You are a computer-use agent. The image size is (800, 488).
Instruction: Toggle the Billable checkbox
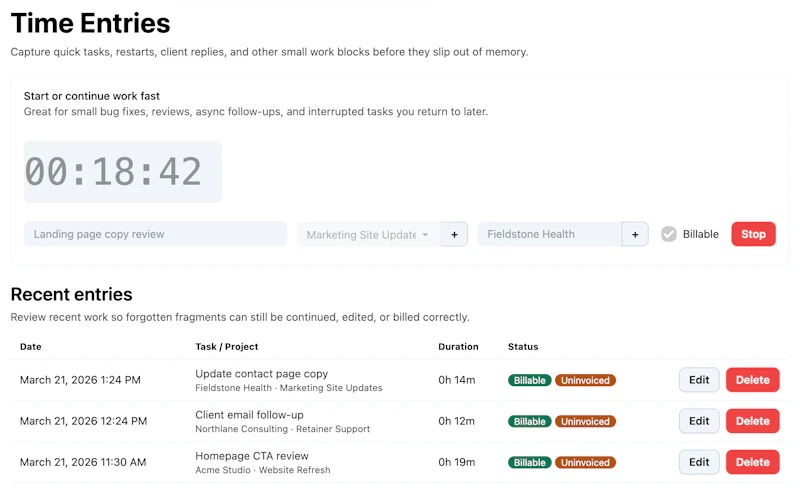pos(668,234)
